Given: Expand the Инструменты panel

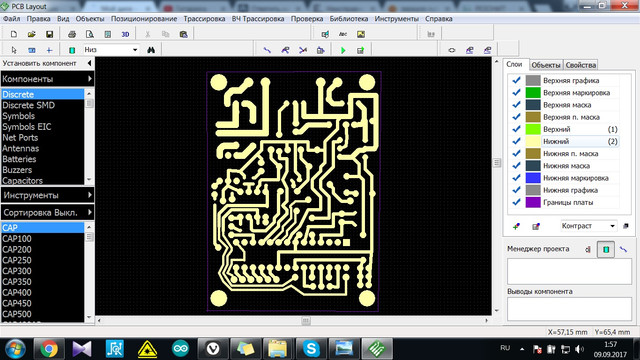Looking at the screenshot, I should point(47,195).
